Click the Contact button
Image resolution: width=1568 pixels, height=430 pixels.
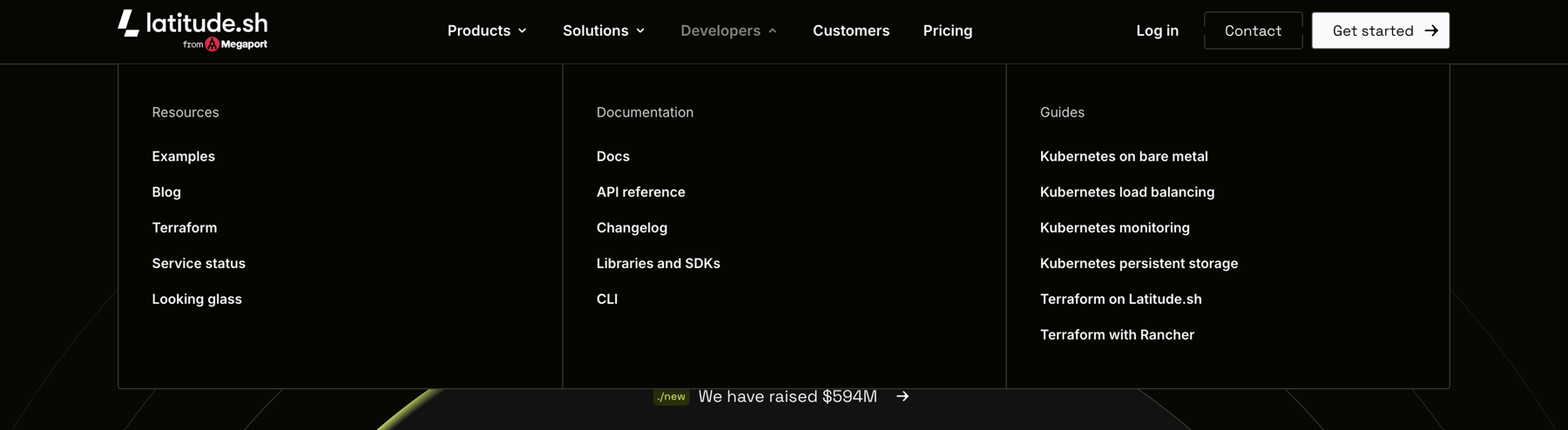click(1253, 30)
